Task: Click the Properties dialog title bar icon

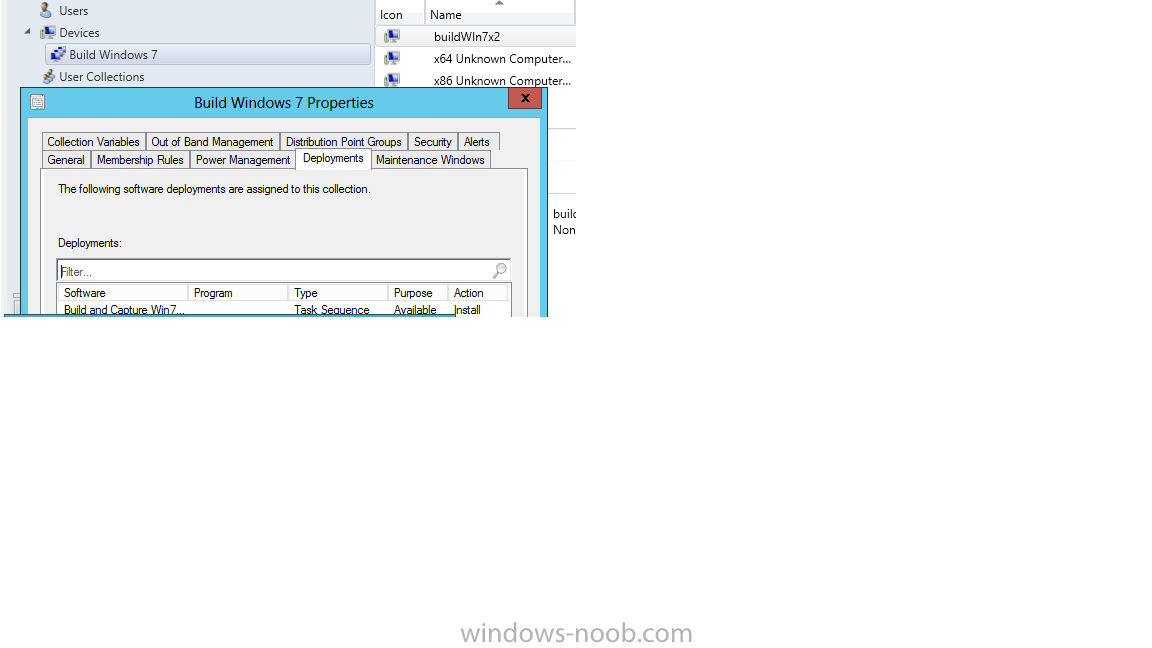Action: pos(37,103)
